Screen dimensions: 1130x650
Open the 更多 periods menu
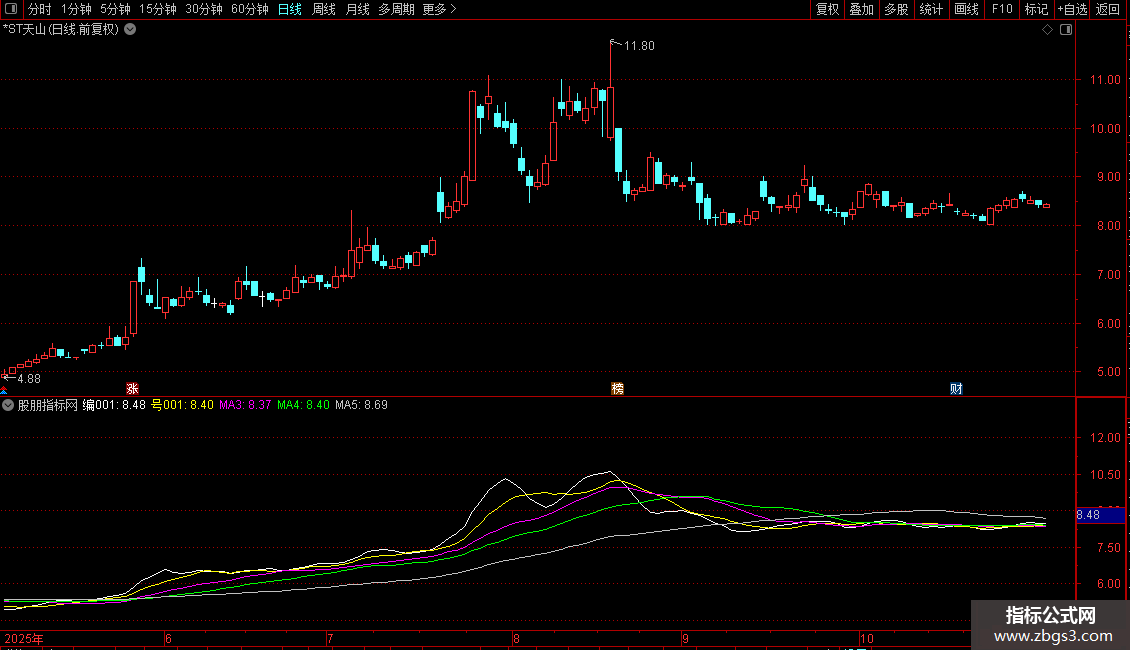439,9
